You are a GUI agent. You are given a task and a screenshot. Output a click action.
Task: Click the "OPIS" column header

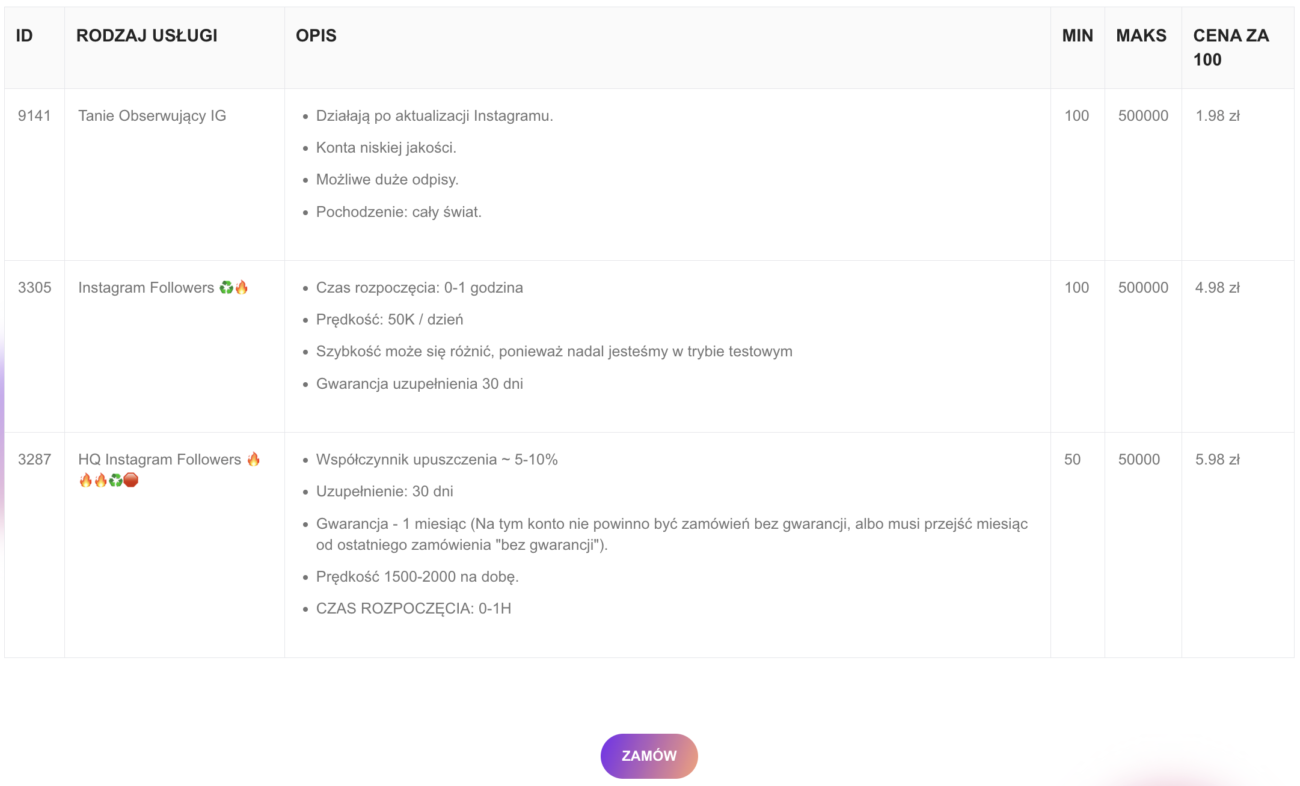click(x=316, y=36)
